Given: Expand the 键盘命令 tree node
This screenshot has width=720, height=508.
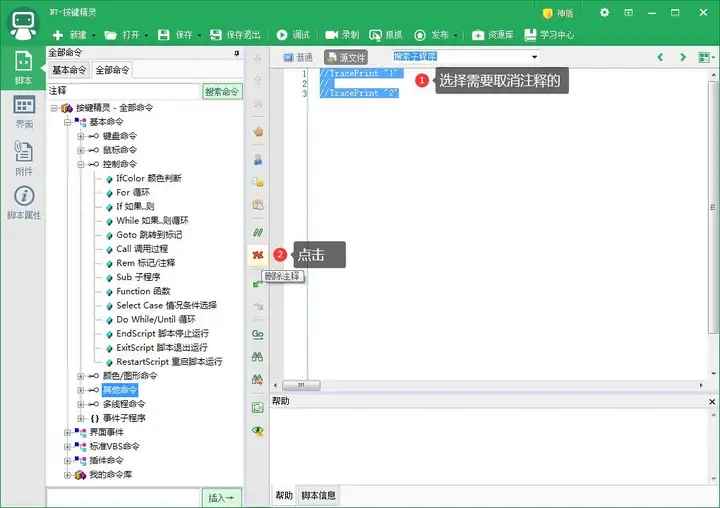Looking at the screenshot, I should click(81, 136).
